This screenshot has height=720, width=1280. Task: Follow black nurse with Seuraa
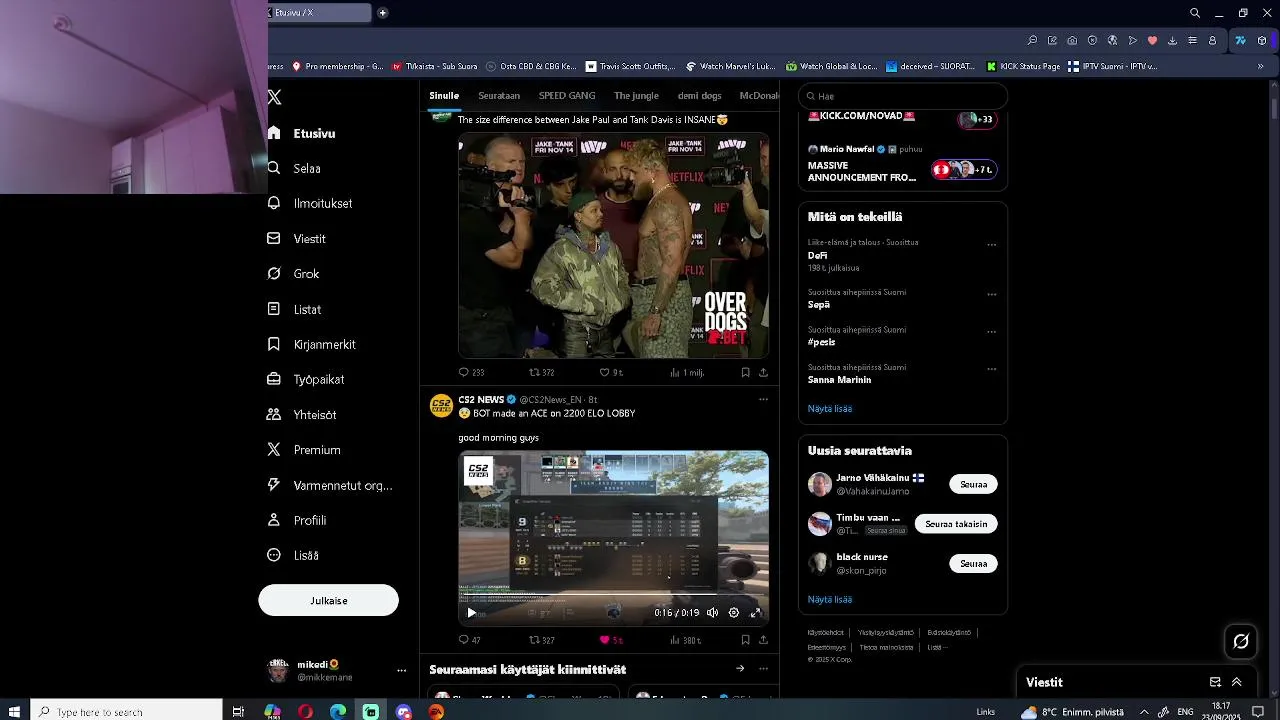[x=973, y=564]
